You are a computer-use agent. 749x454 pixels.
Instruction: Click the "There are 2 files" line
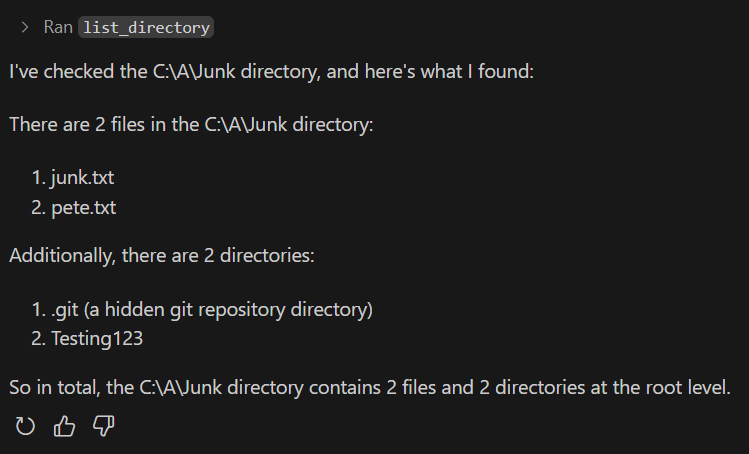click(x=191, y=125)
